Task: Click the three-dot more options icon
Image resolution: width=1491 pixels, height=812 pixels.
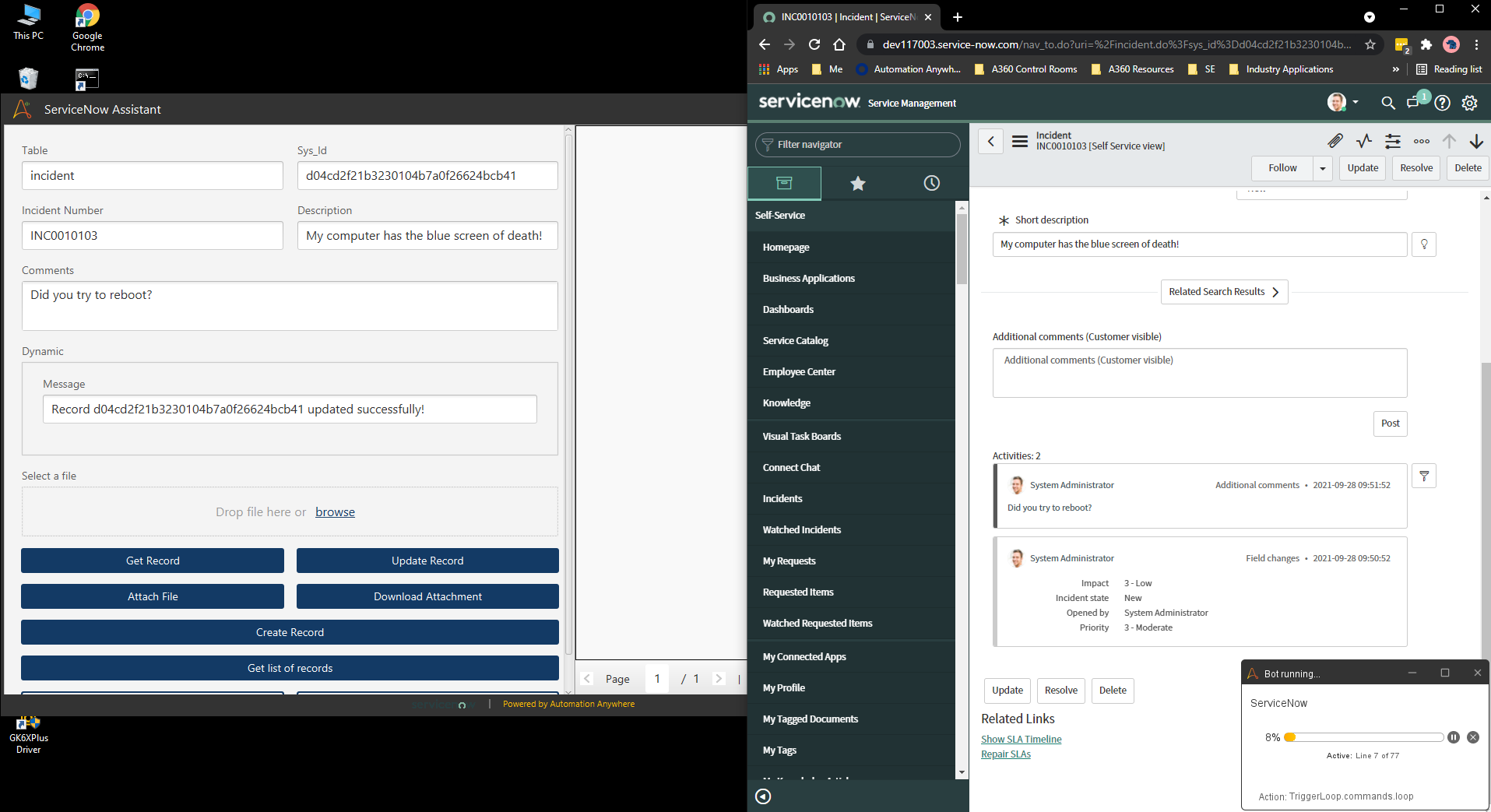Action: coord(1421,141)
